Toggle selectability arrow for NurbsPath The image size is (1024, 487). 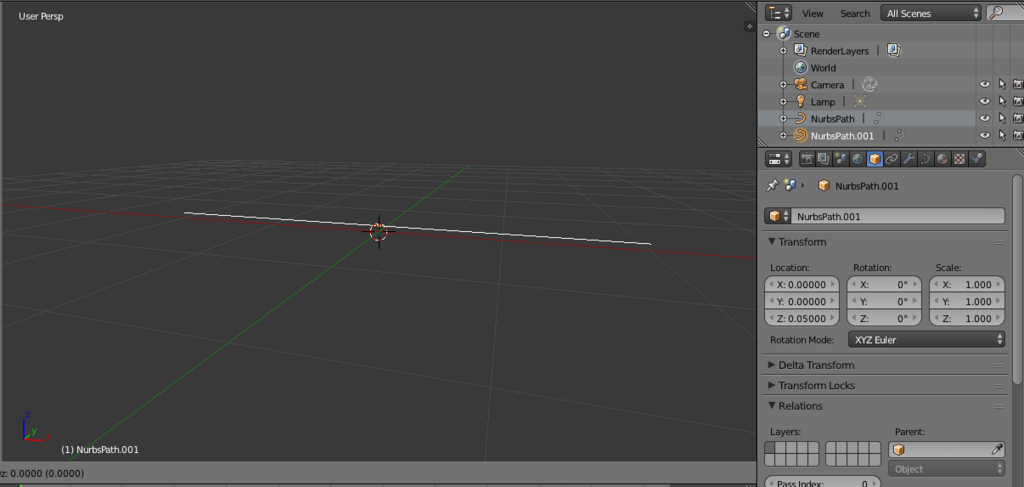[1002, 119]
